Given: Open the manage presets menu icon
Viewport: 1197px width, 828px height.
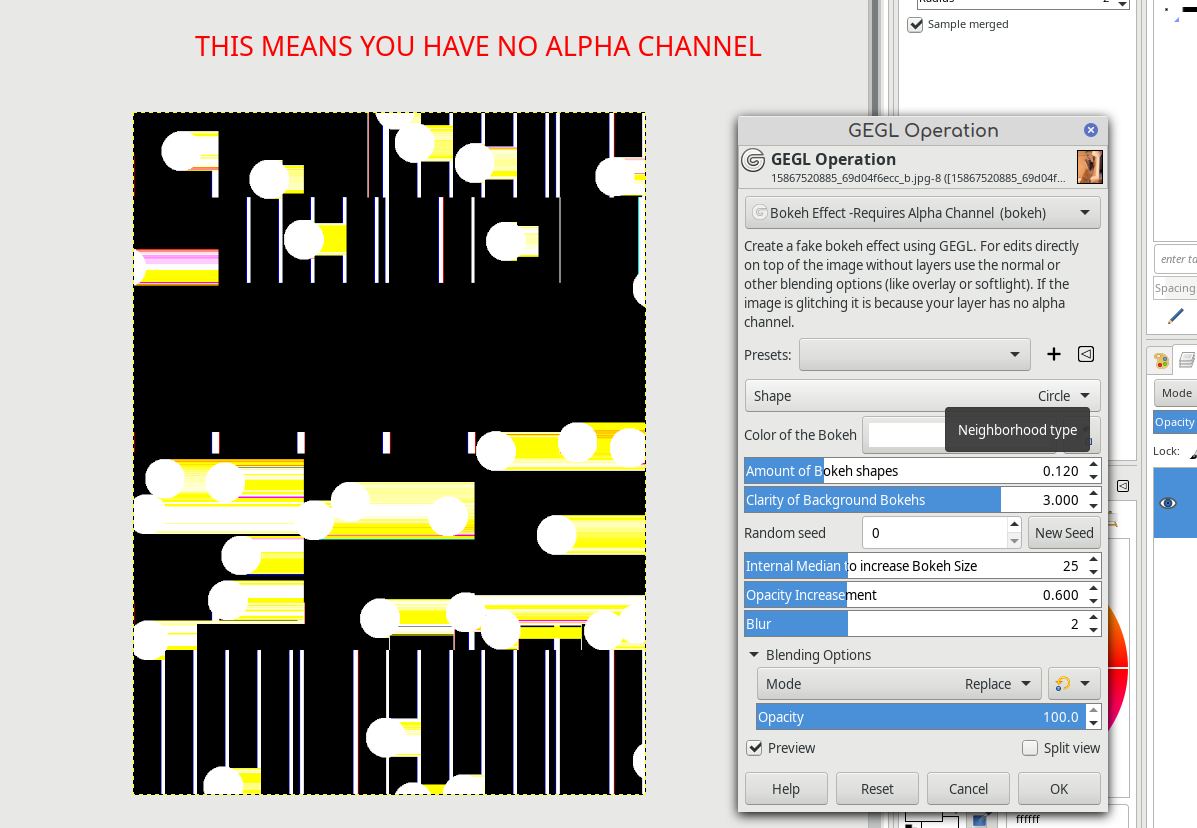Looking at the screenshot, I should pyautogui.click(x=1086, y=354).
